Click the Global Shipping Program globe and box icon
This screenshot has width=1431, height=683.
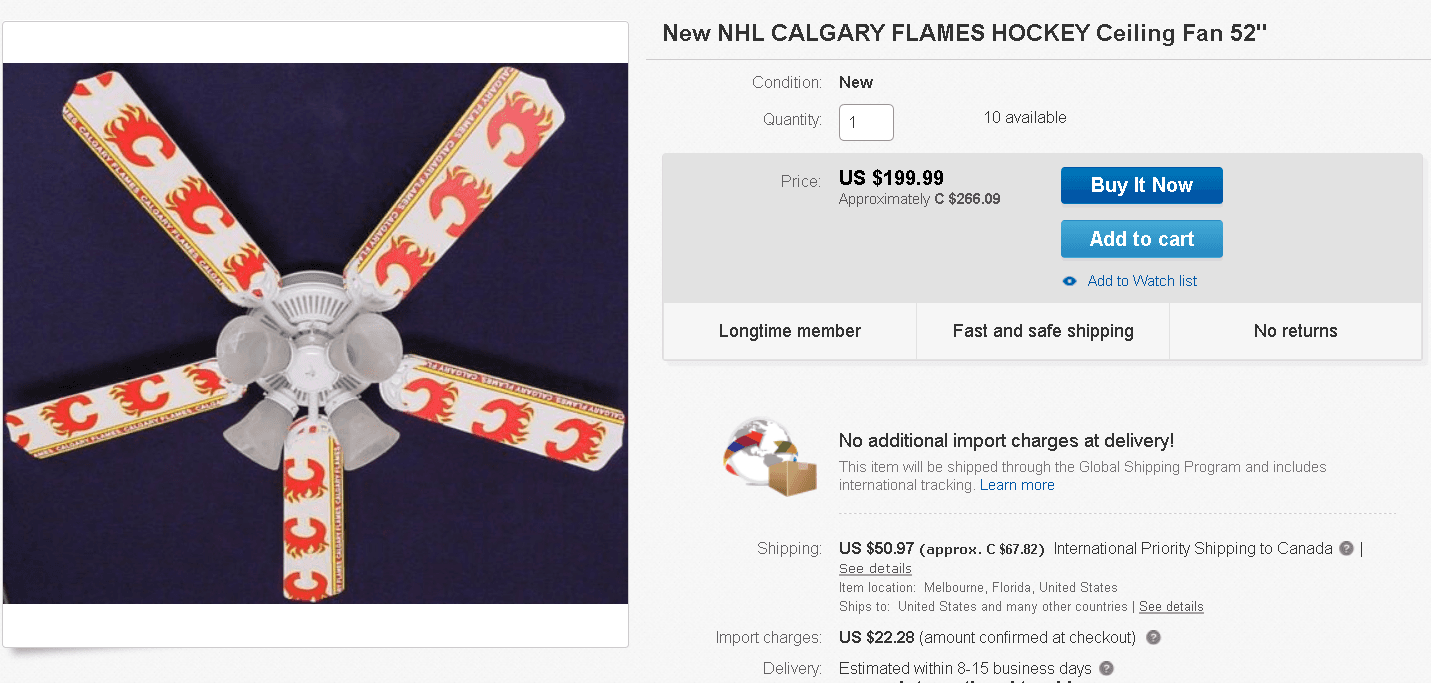point(768,459)
